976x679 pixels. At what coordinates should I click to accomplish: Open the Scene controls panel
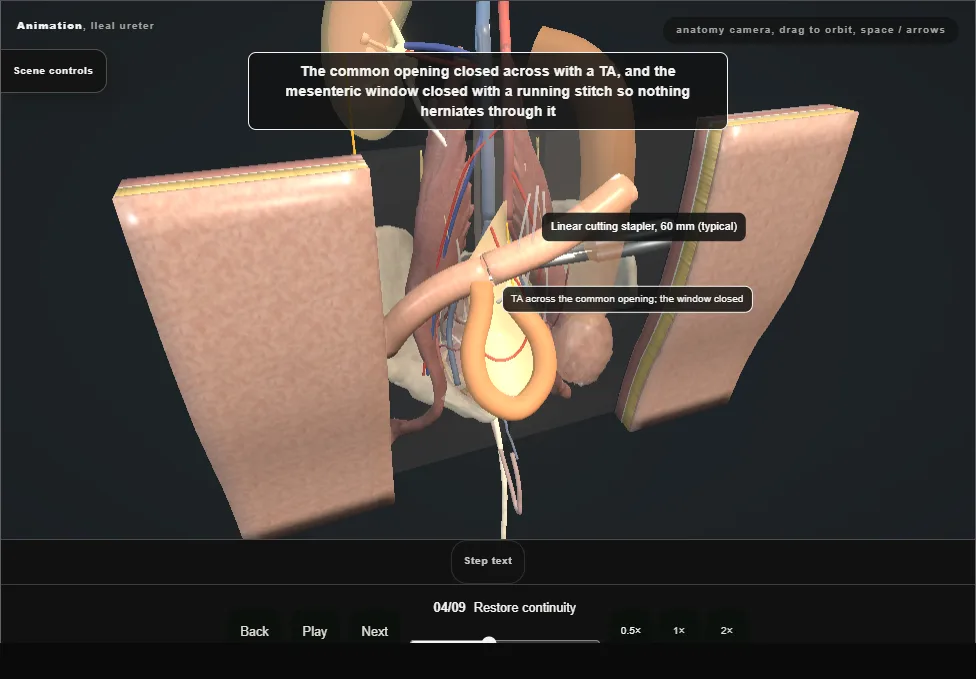53,71
